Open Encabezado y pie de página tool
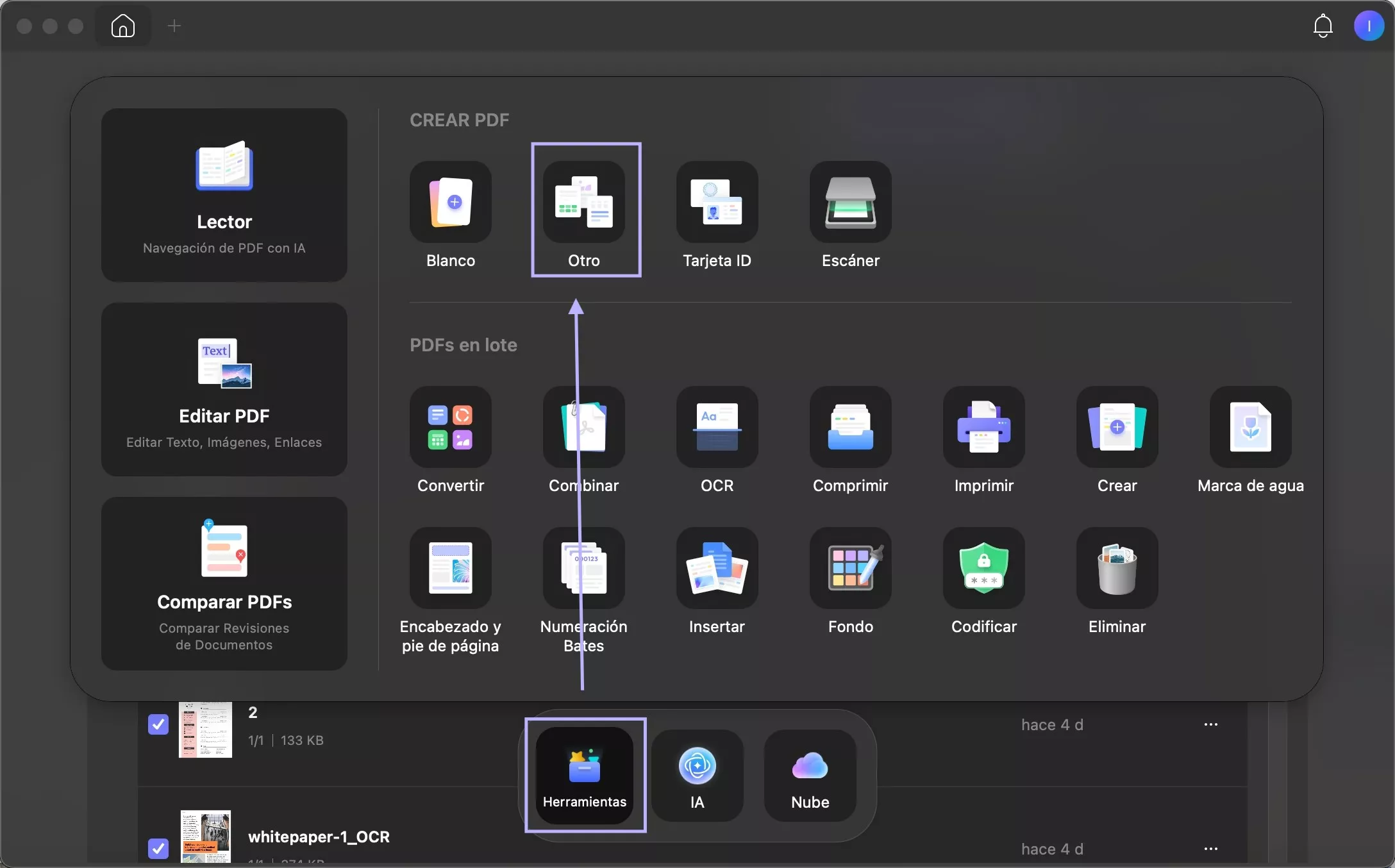The width and height of the screenshot is (1395, 868). point(451,568)
